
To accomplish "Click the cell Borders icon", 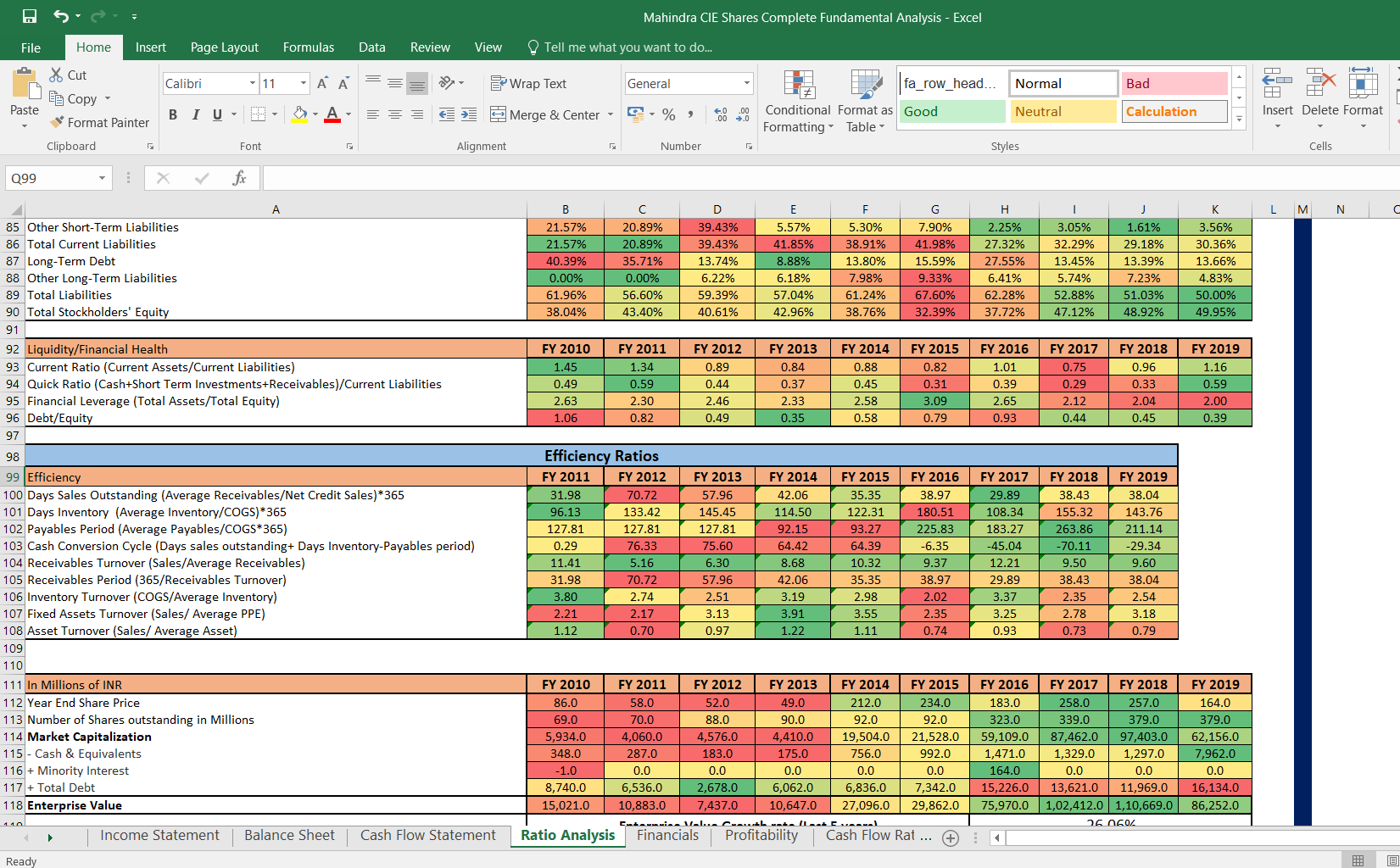I will (259, 114).
